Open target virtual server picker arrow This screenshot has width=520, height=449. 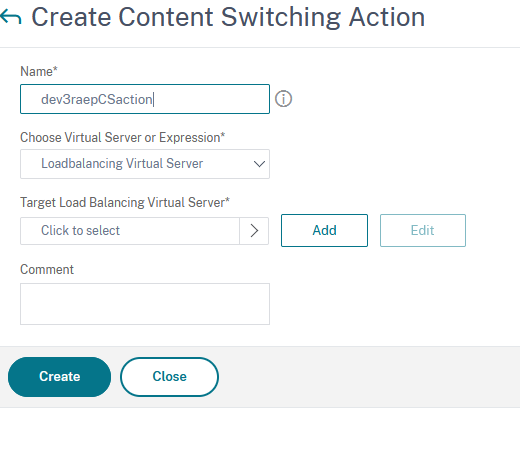(254, 231)
